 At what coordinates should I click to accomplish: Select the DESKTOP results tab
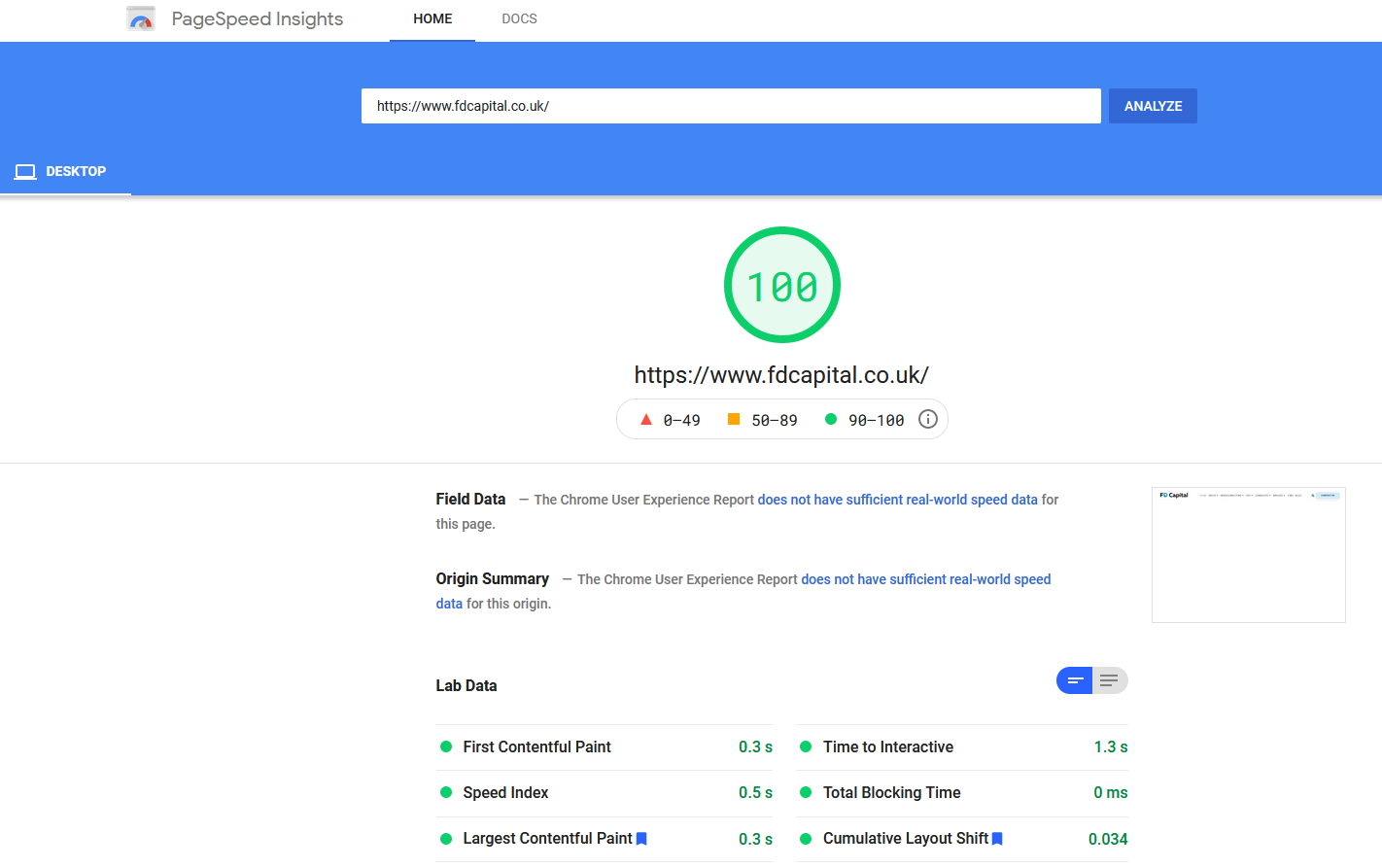pos(65,172)
